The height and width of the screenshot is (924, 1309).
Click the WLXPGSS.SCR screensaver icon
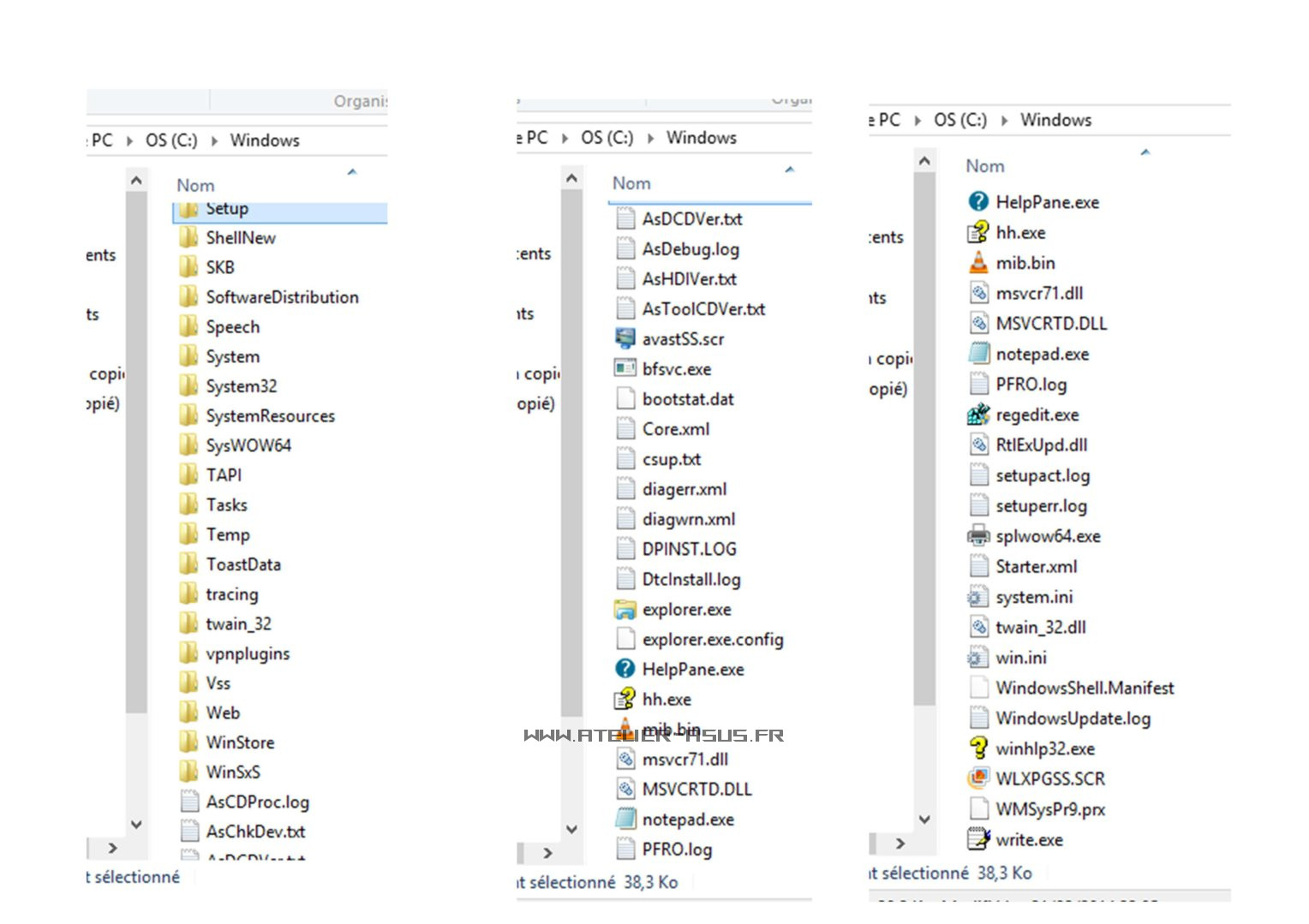pyautogui.click(x=978, y=779)
